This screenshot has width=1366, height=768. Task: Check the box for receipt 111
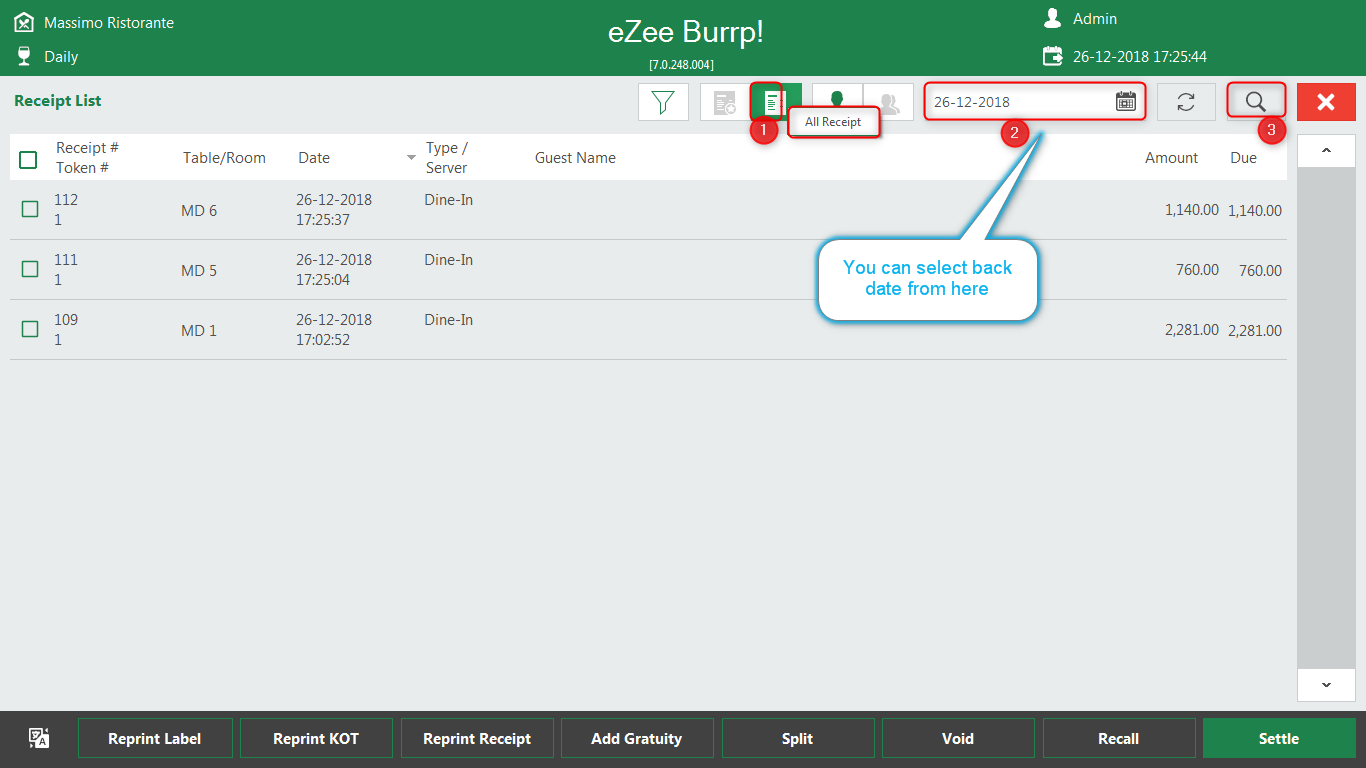point(30,269)
